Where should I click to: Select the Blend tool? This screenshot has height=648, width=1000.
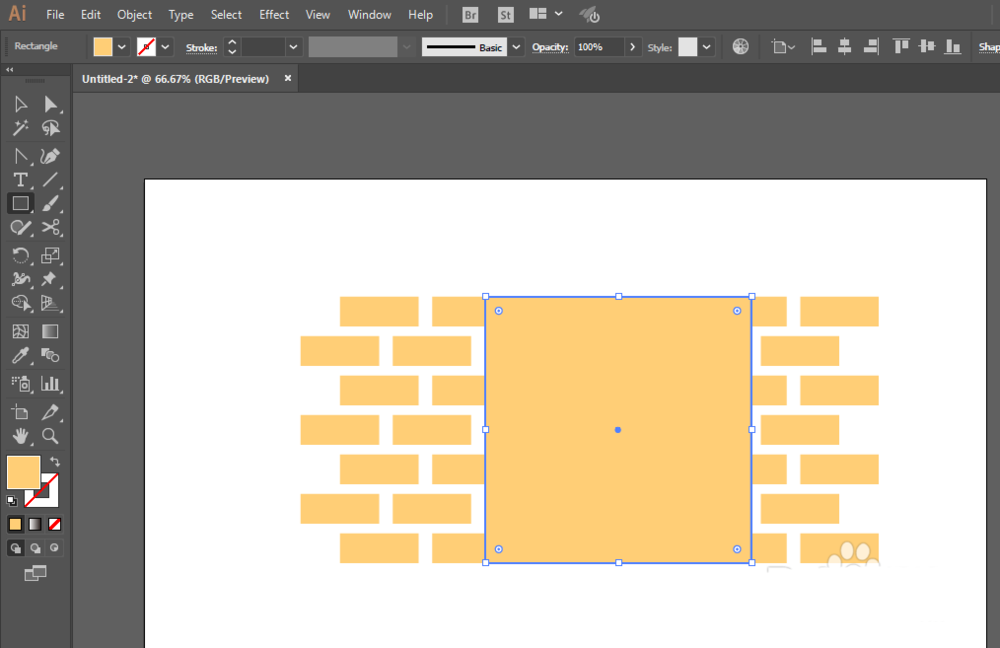(50, 355)
